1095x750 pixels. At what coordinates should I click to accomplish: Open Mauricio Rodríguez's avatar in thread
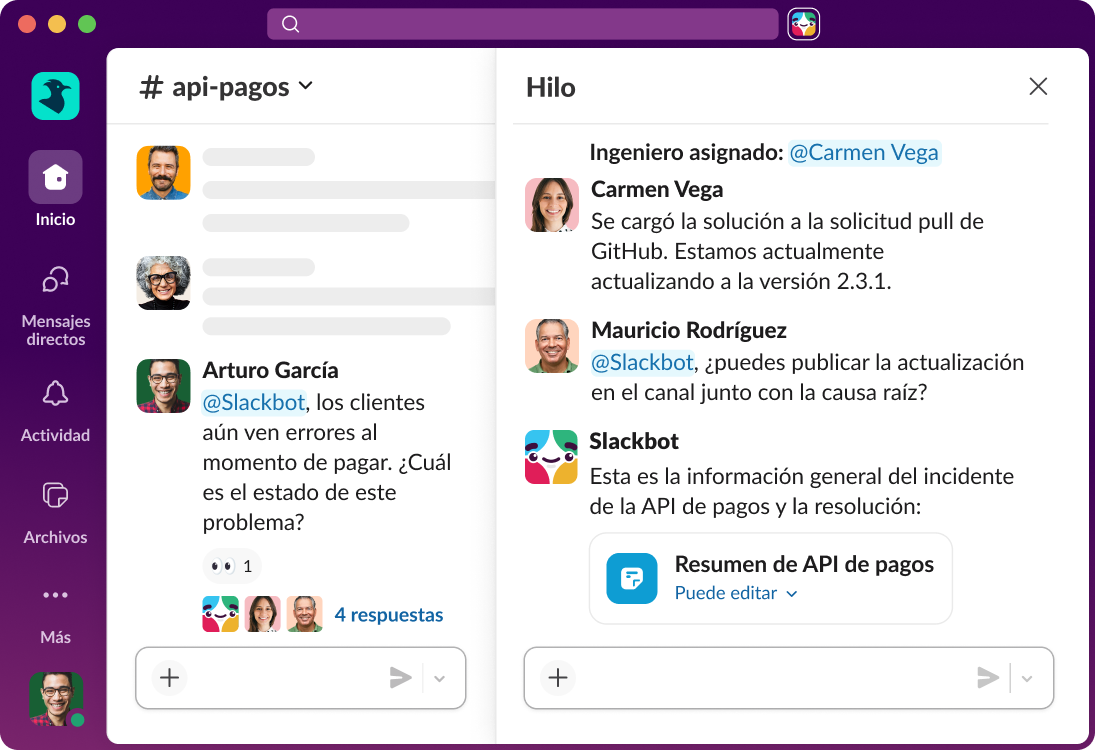point(552,346)
